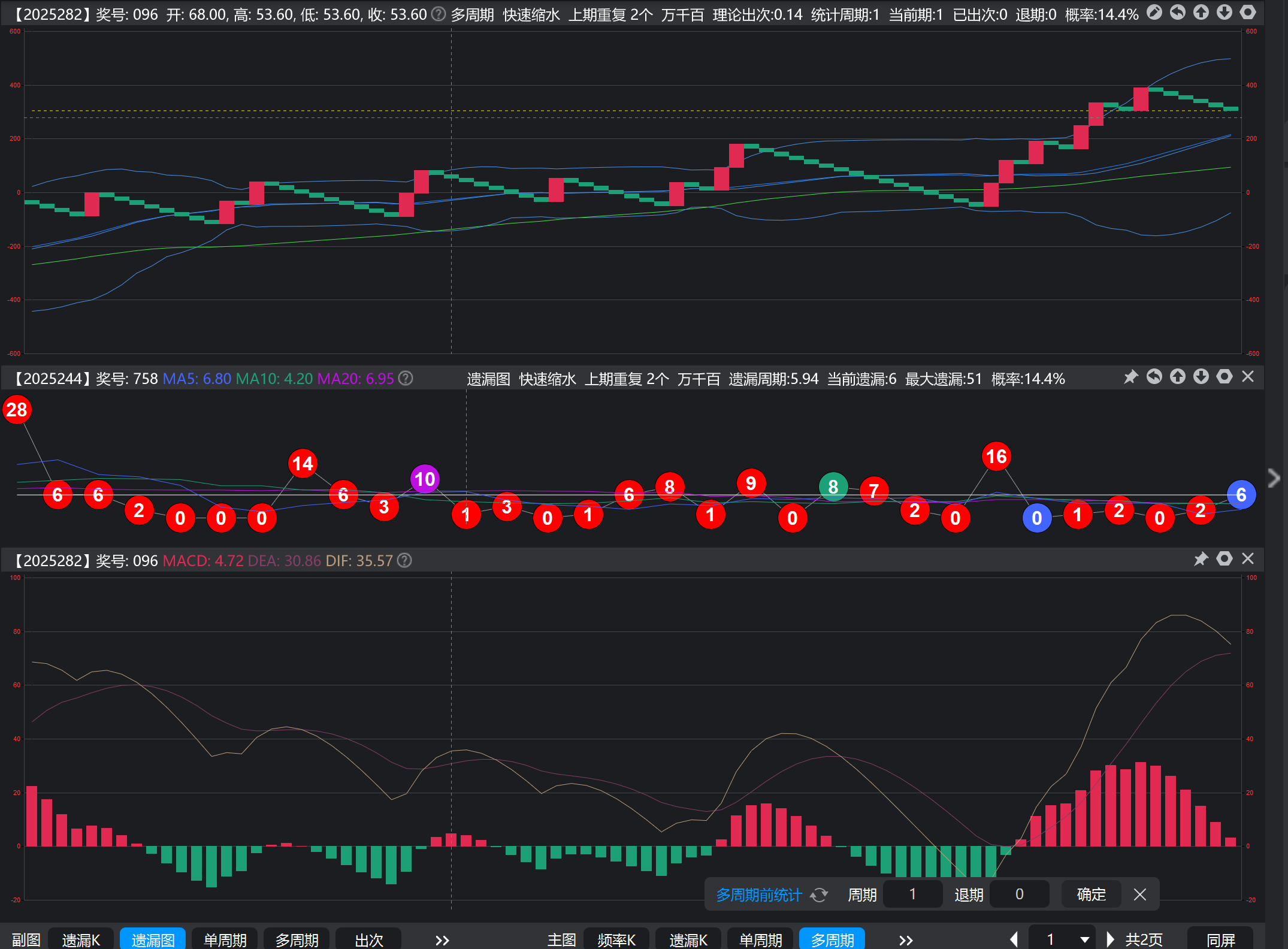Select the 频率K tab in the main chart bar
The image size is (1288, 949).
click(616, 939)
